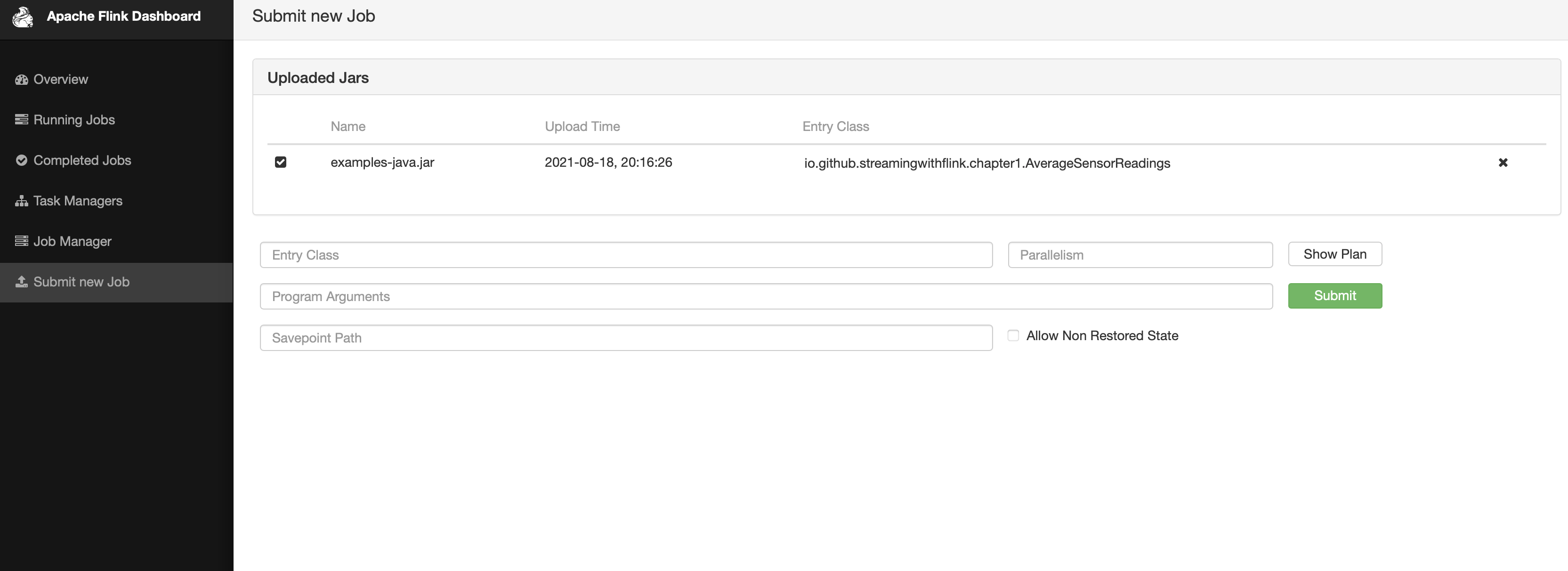Uncheck the examples-java.jar checkbox
The height and width of the screenshot is (571, 1568).
tap(280, 162)
